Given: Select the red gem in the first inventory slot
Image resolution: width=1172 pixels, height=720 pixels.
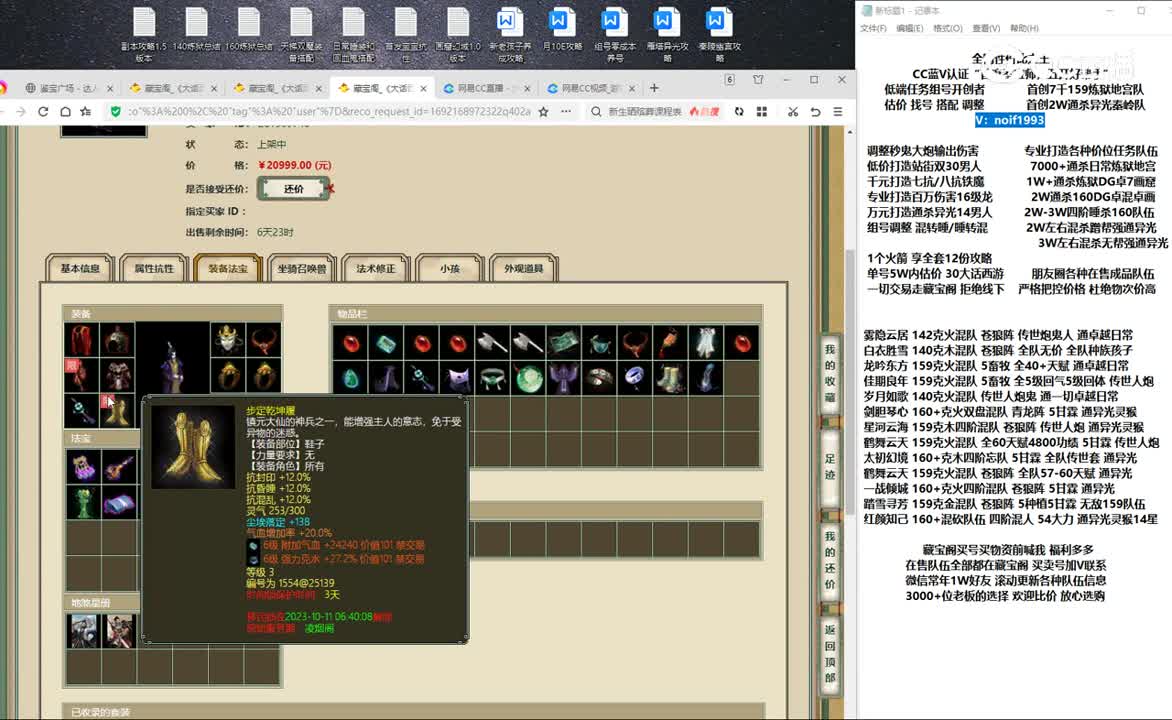Looking at the screenshot, I should coord(350,343).
